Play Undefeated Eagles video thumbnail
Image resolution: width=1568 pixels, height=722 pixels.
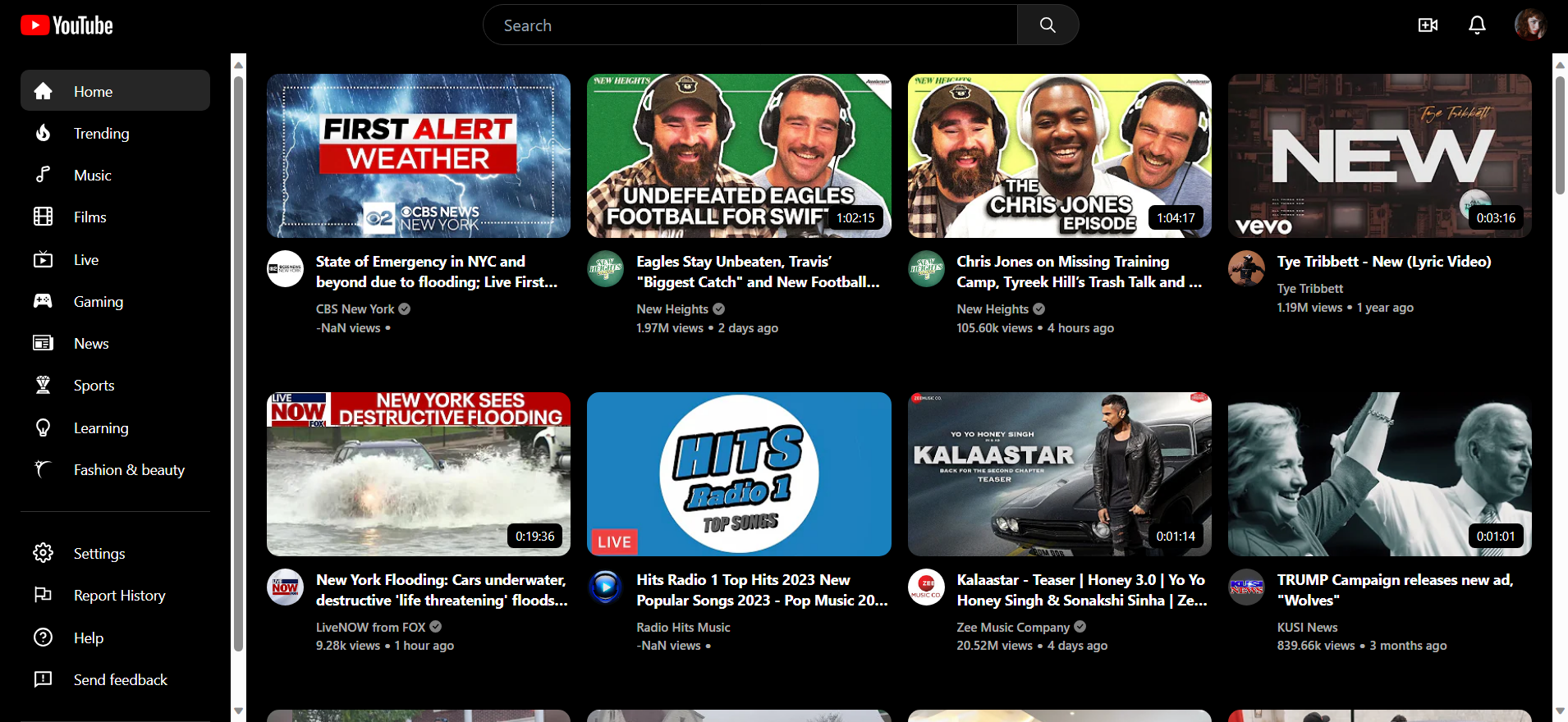(x=739, y=156)
